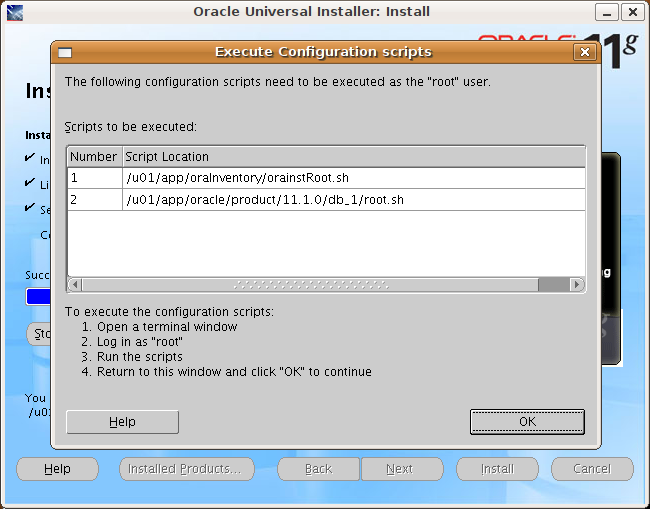650x509 pixels.
Task: Click the Next button in Installer window
Action: tap(402, 469)
